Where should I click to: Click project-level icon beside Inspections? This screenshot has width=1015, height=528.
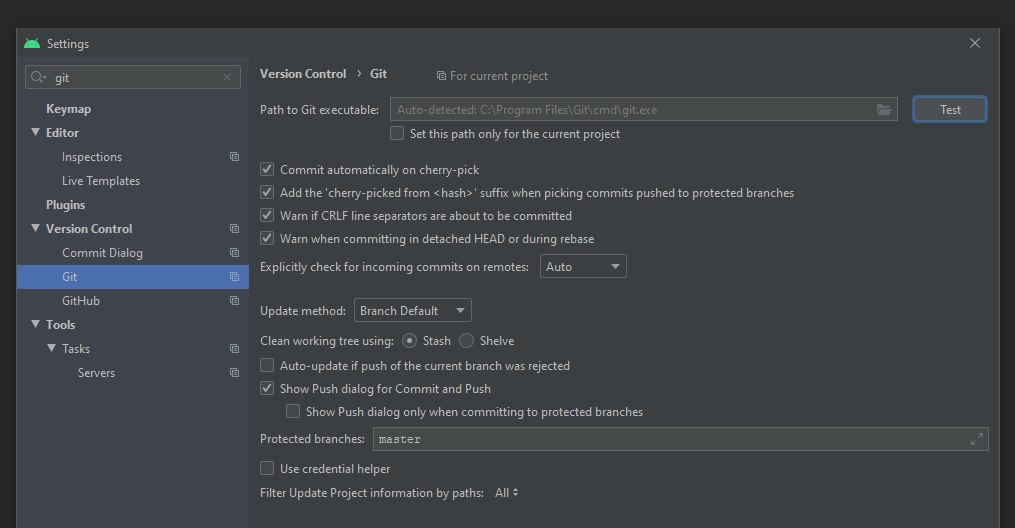tap(234, 157)
